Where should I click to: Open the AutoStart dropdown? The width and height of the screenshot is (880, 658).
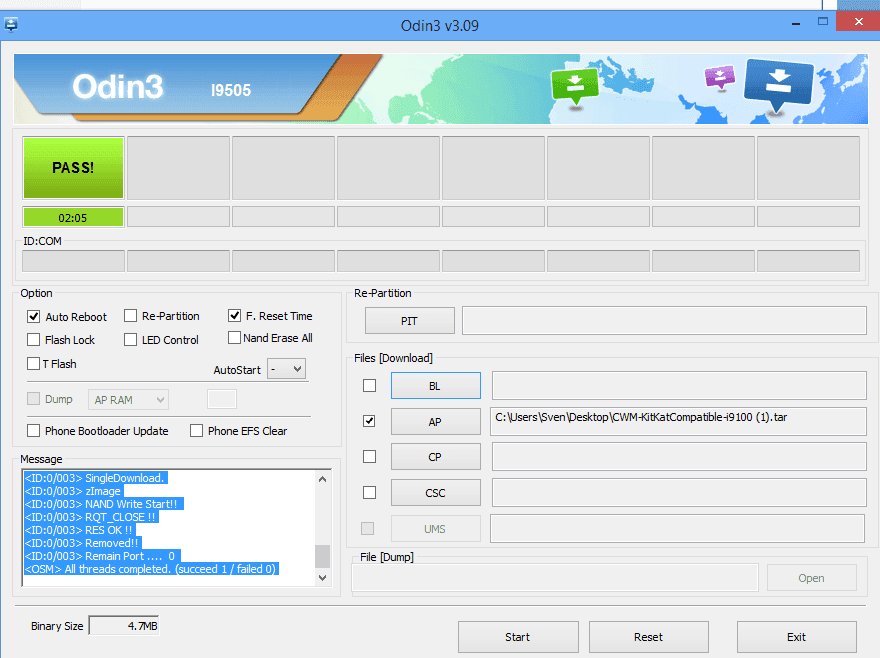286,369
